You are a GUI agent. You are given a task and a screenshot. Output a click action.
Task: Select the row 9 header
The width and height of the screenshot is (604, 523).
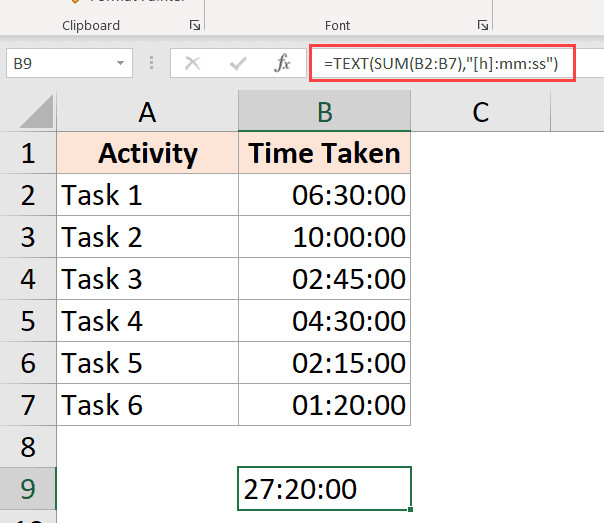point(27,489)
